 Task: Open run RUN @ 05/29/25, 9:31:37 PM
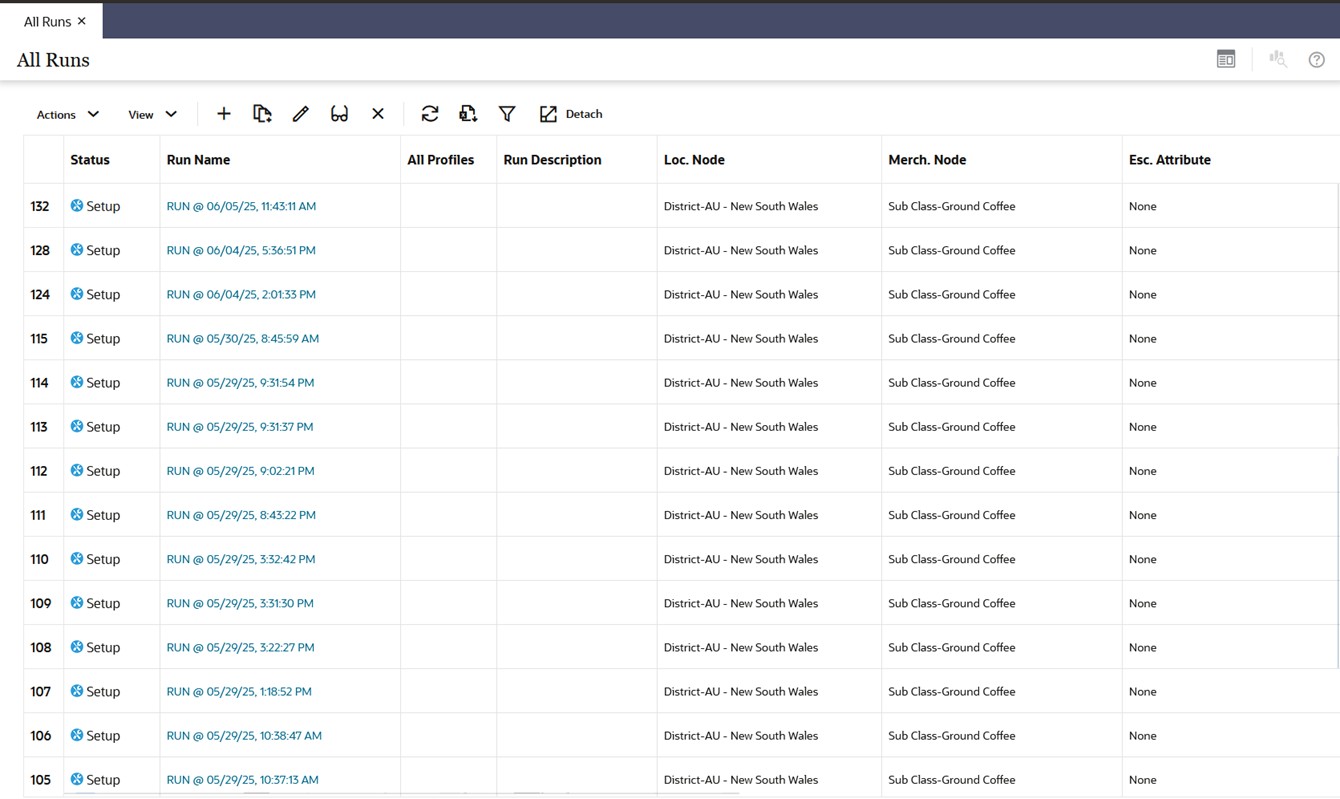(240, 426)
